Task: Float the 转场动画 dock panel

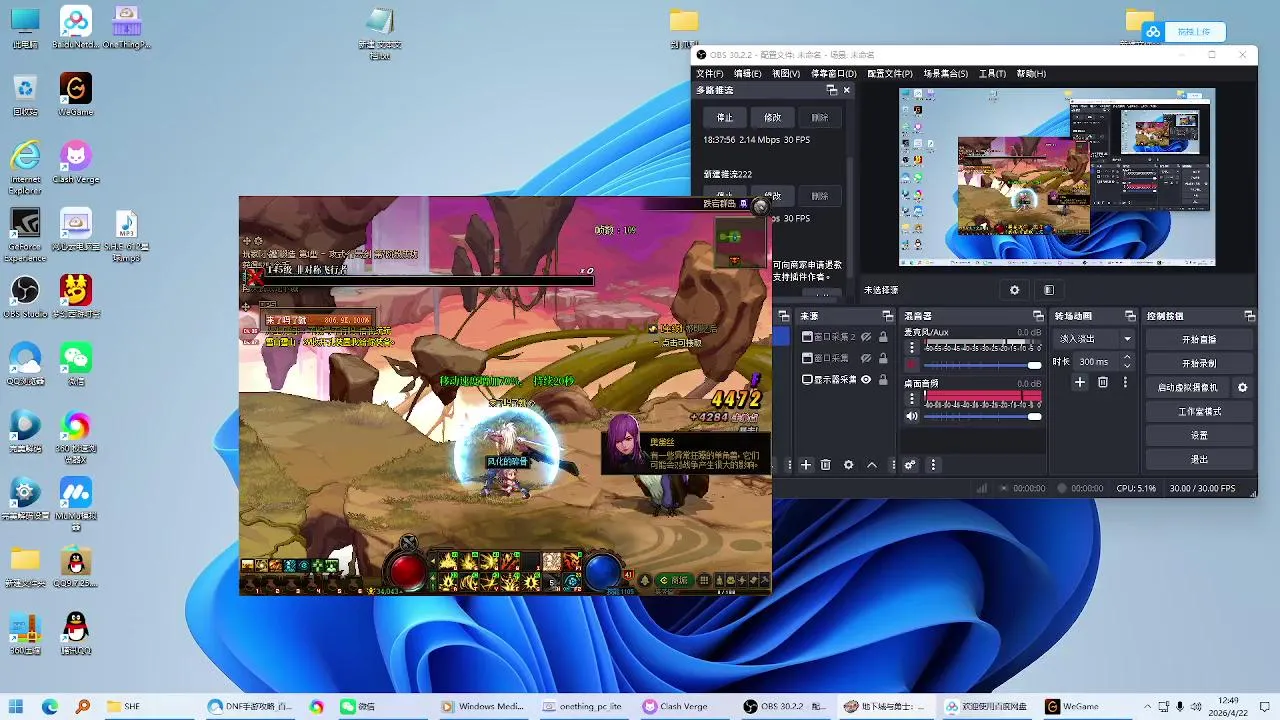Action: 1130,316
